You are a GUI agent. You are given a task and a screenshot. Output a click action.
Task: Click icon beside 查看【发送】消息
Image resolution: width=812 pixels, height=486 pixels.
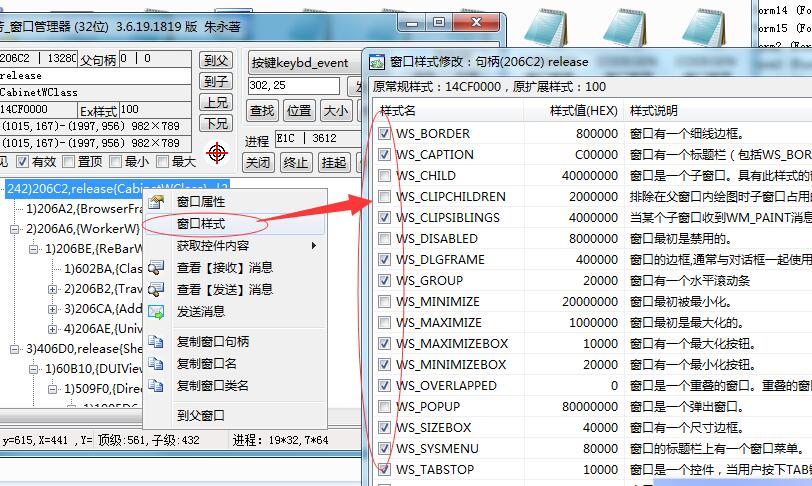[156, 290]
